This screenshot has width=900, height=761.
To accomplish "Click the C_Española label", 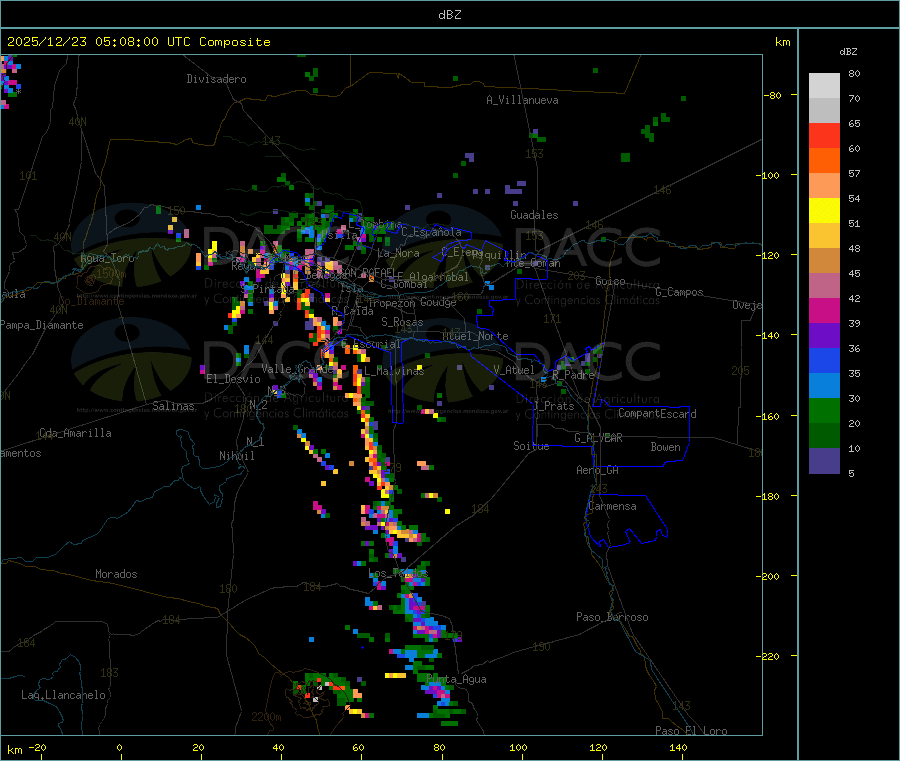I will [x=431, y=232].
